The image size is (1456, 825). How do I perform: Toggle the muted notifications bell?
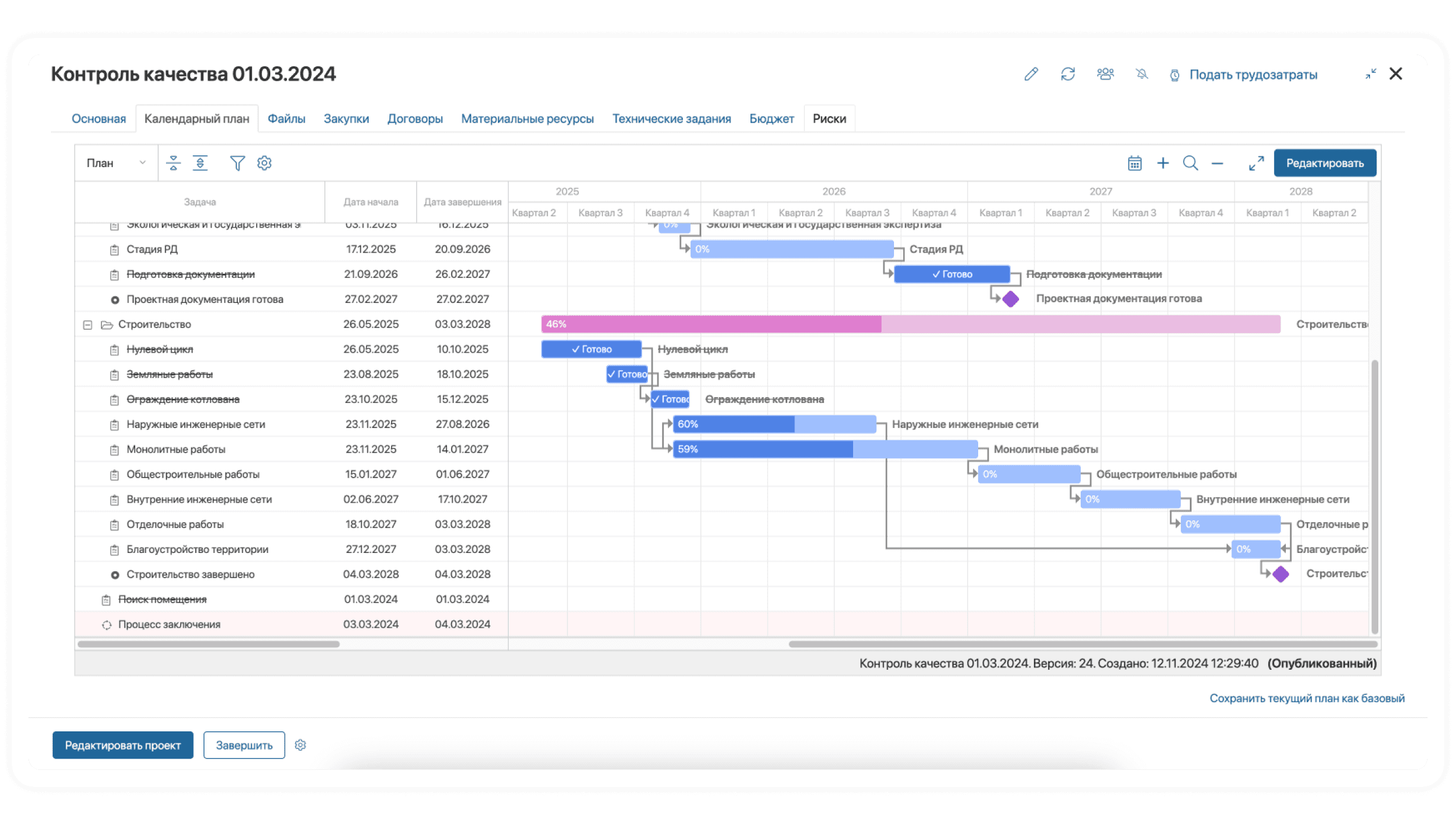pos(1142,74)
